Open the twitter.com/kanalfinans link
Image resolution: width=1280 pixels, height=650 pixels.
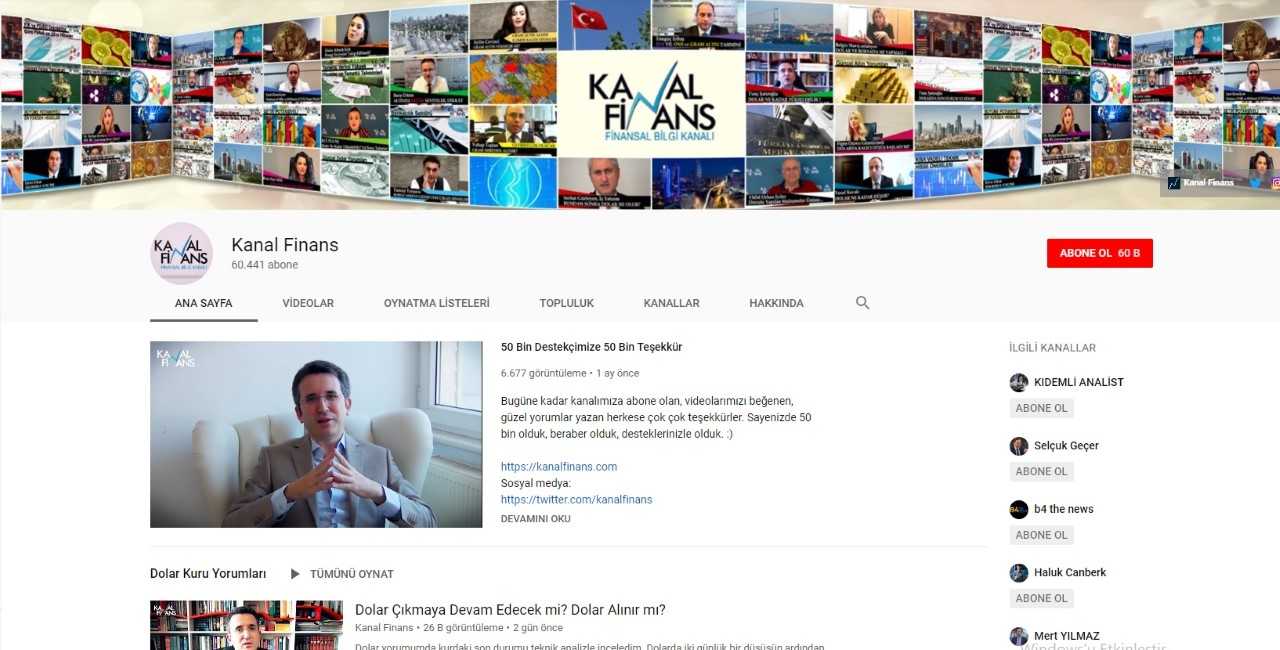pos(576,499)
